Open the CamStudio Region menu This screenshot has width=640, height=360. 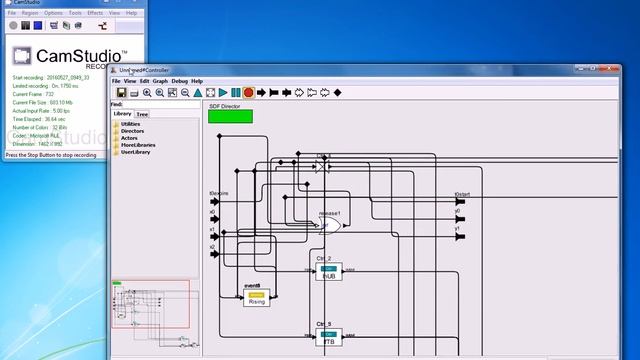[x=30, y=13]
